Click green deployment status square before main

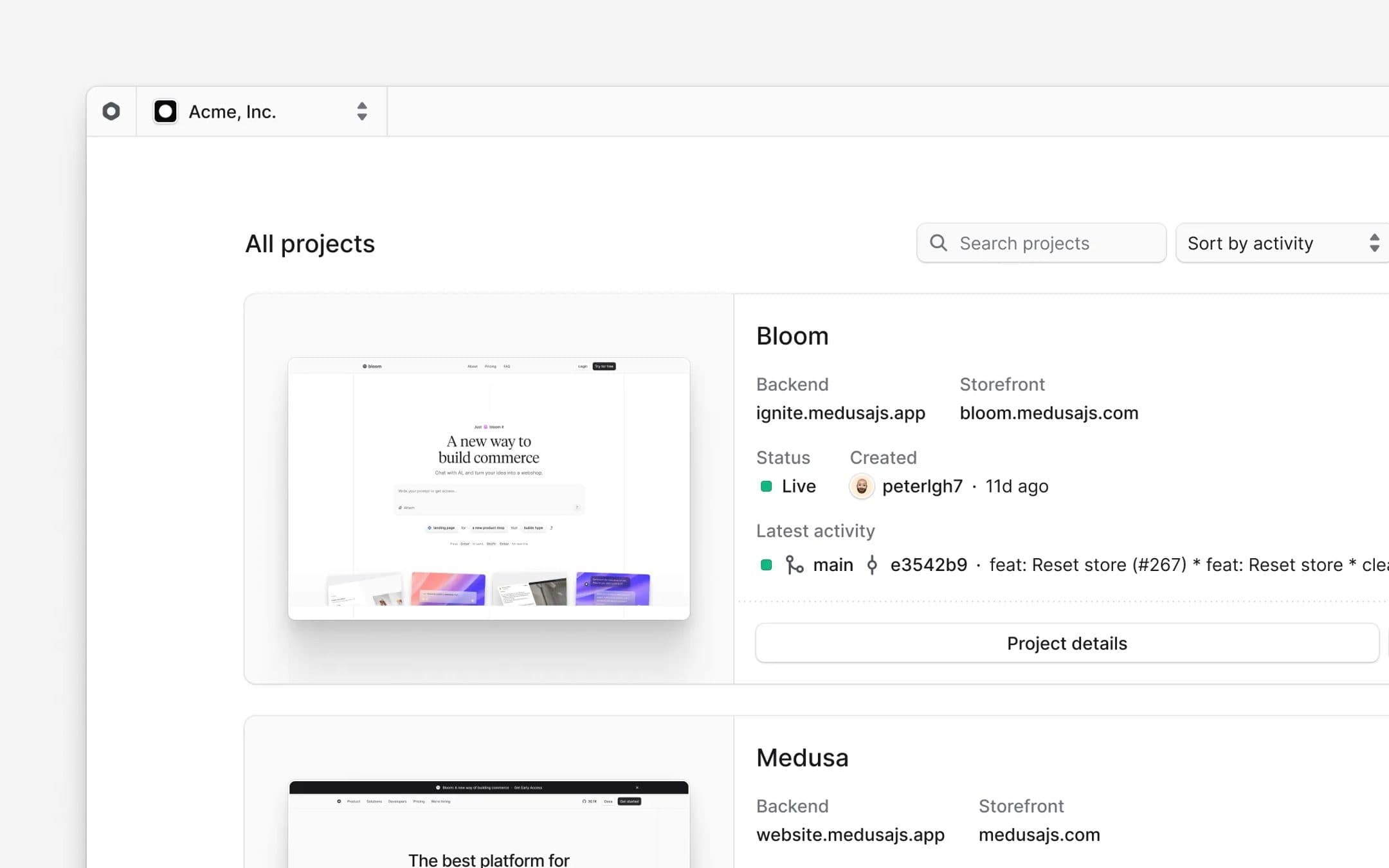pyautogui.click(x=766, y=565)
